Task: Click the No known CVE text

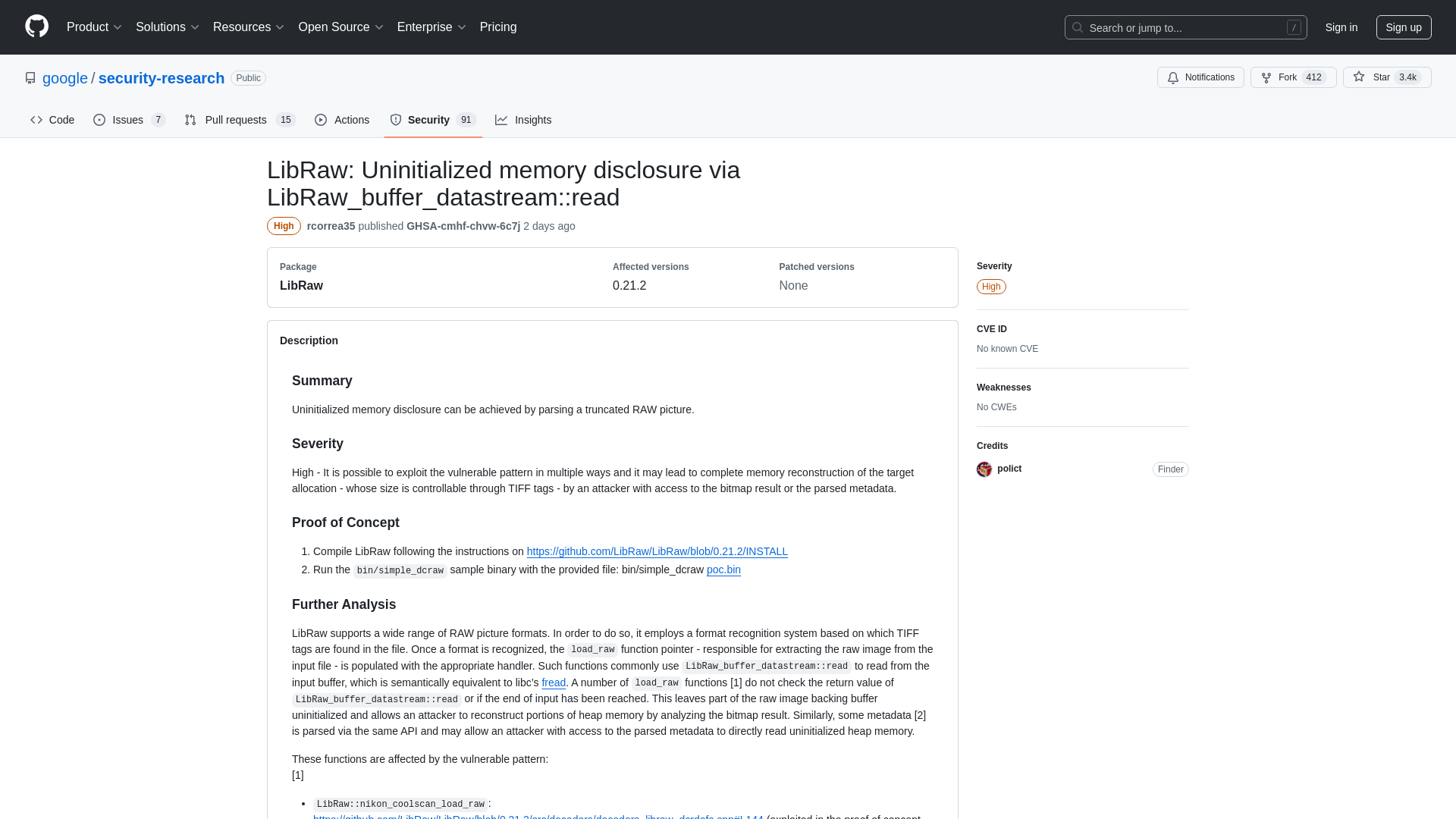Action: [1007, 349]
